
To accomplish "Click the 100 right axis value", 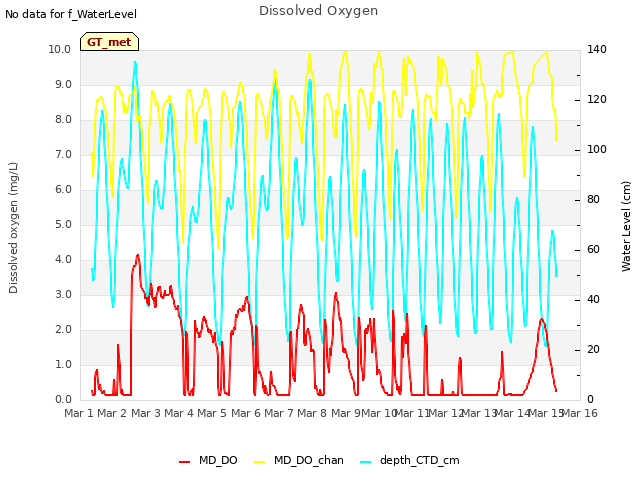I will [x=597, y=149].
